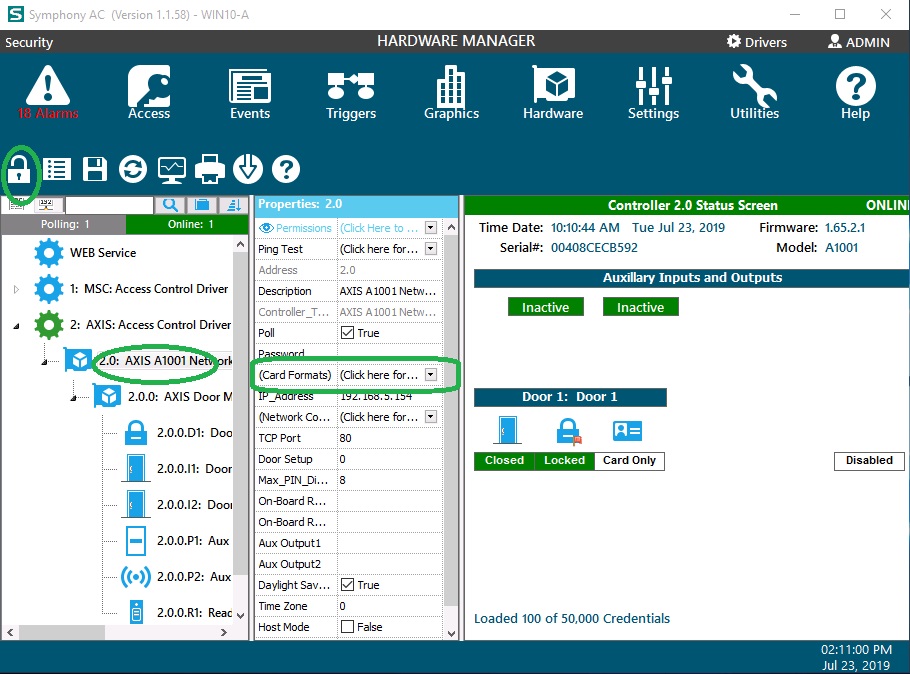This screenshot has height=674, width=910.
Task: Click Door 1 card reader mode icon
Action: point(627,431)
